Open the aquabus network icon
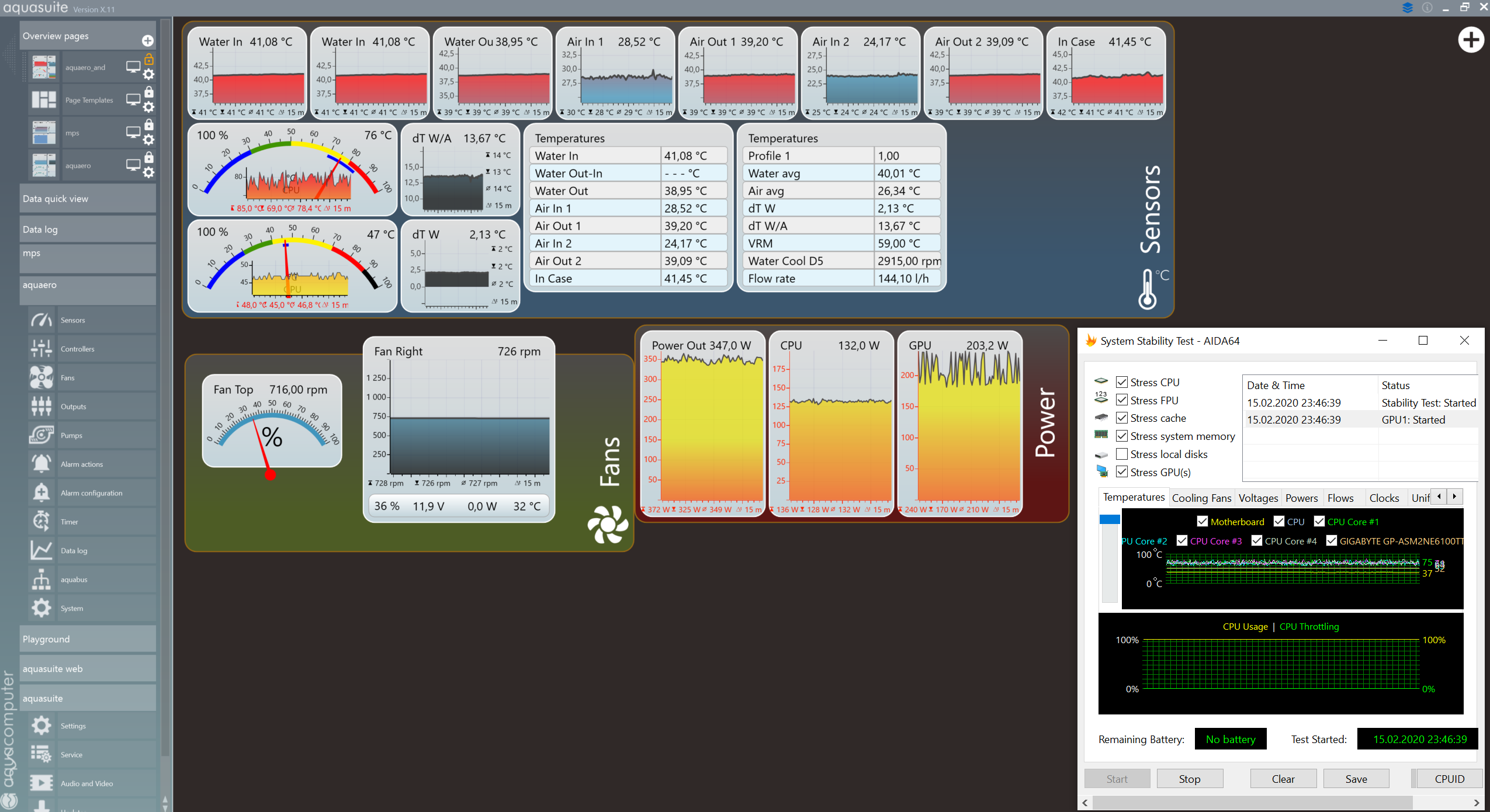Screen dimensions: 1490x812 pos(41,579)
